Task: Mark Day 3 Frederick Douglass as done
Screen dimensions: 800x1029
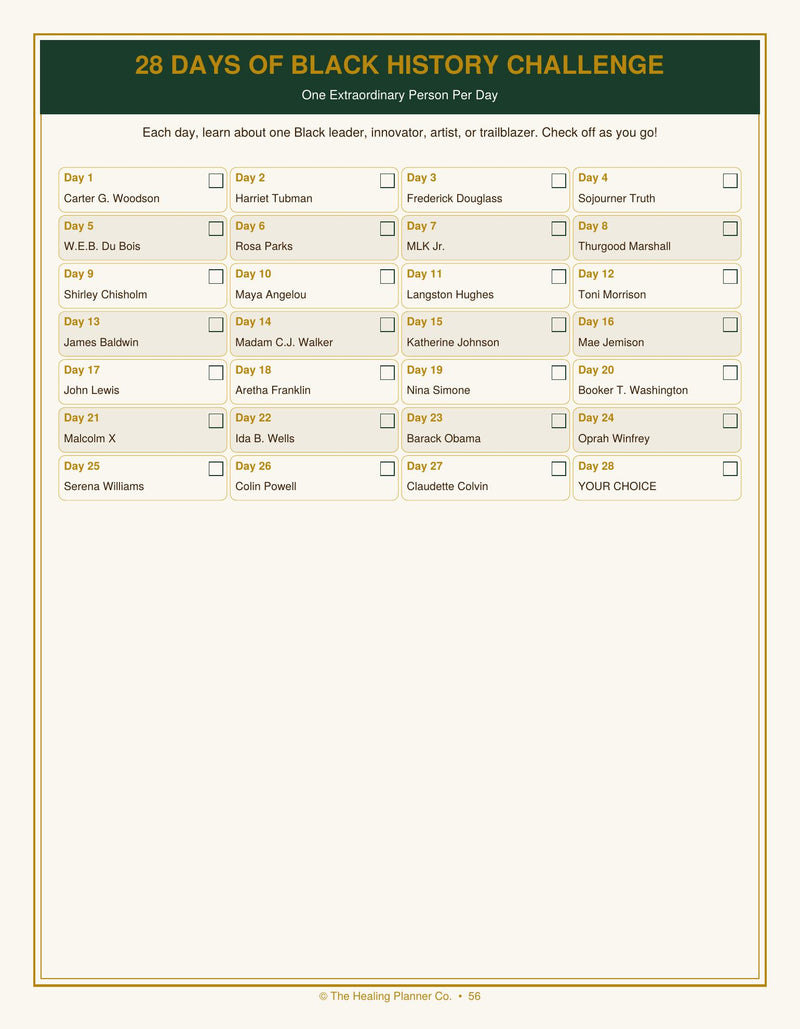Action: (558, 180)
